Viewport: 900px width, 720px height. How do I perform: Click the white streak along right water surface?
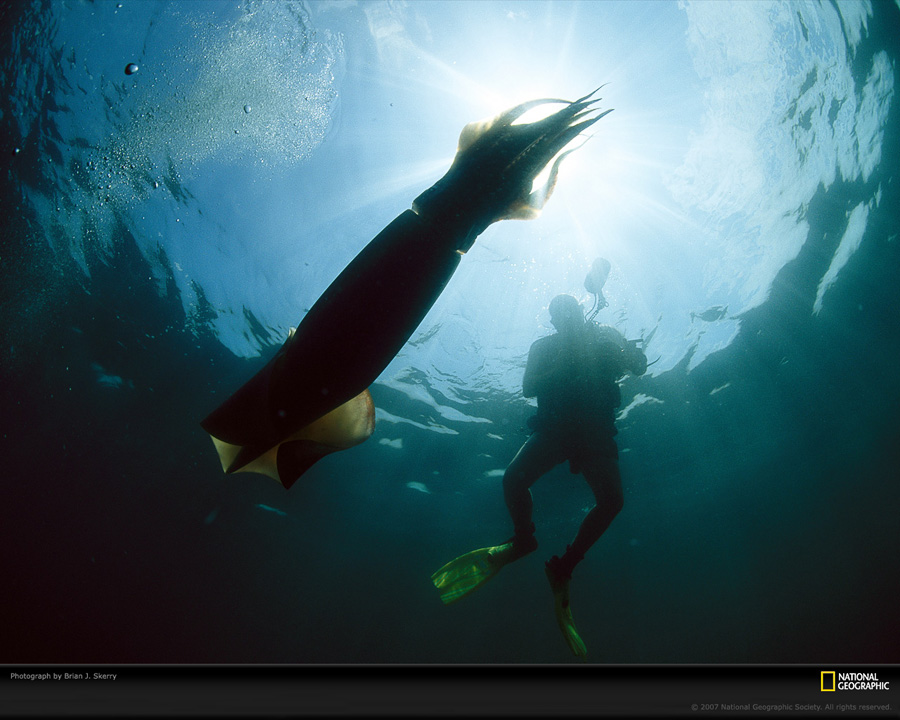point(840,255)
